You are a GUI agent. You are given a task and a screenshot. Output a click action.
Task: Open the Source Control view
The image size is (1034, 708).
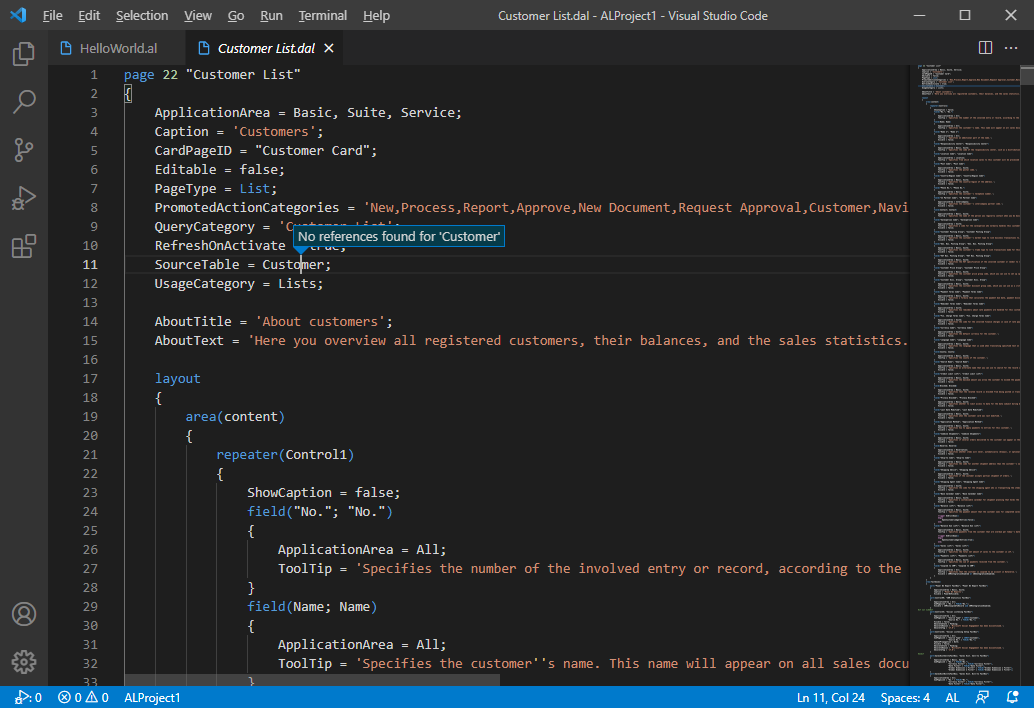click(24, 150)
